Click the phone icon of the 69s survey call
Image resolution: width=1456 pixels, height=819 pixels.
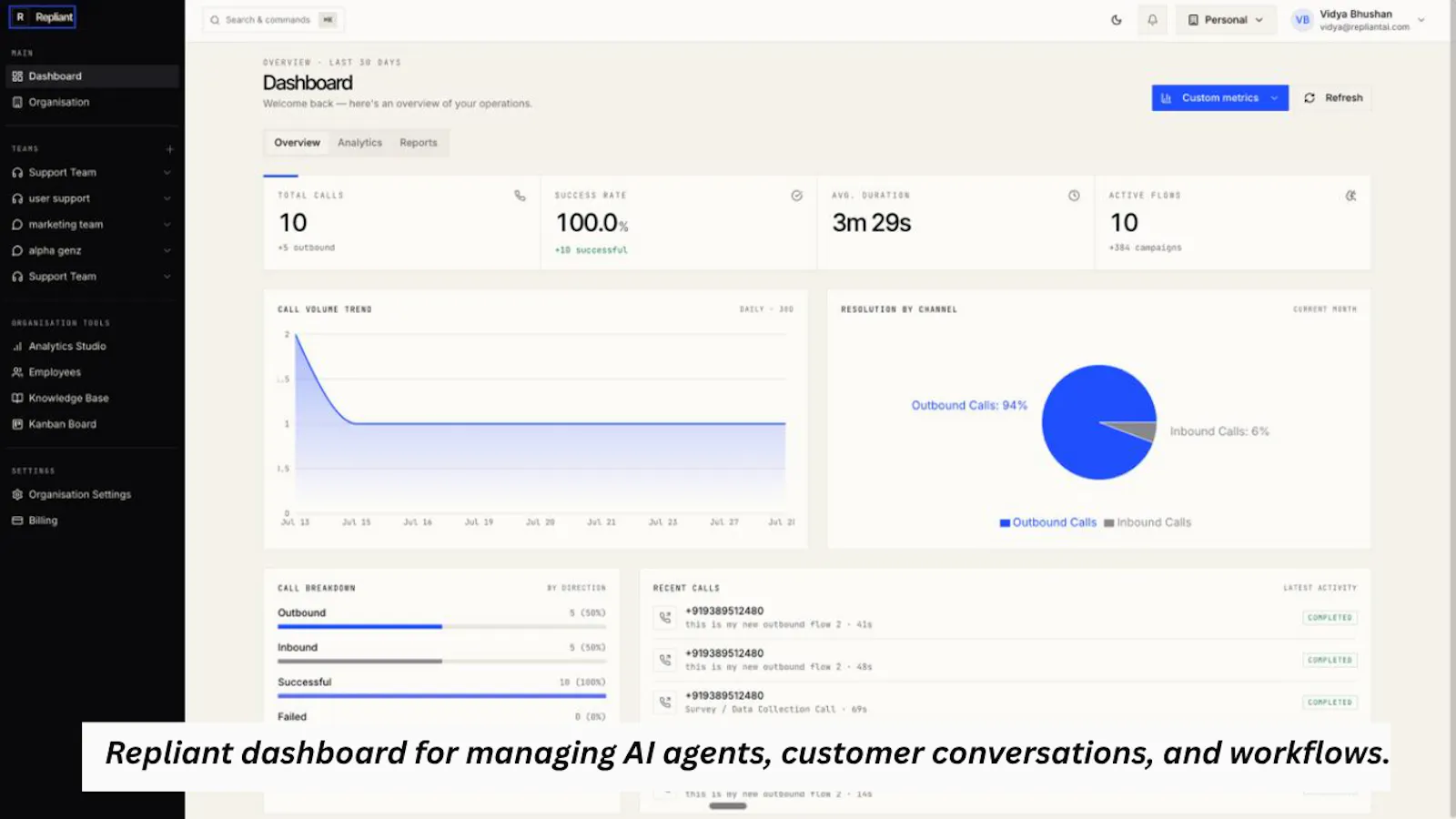point(665,703)
